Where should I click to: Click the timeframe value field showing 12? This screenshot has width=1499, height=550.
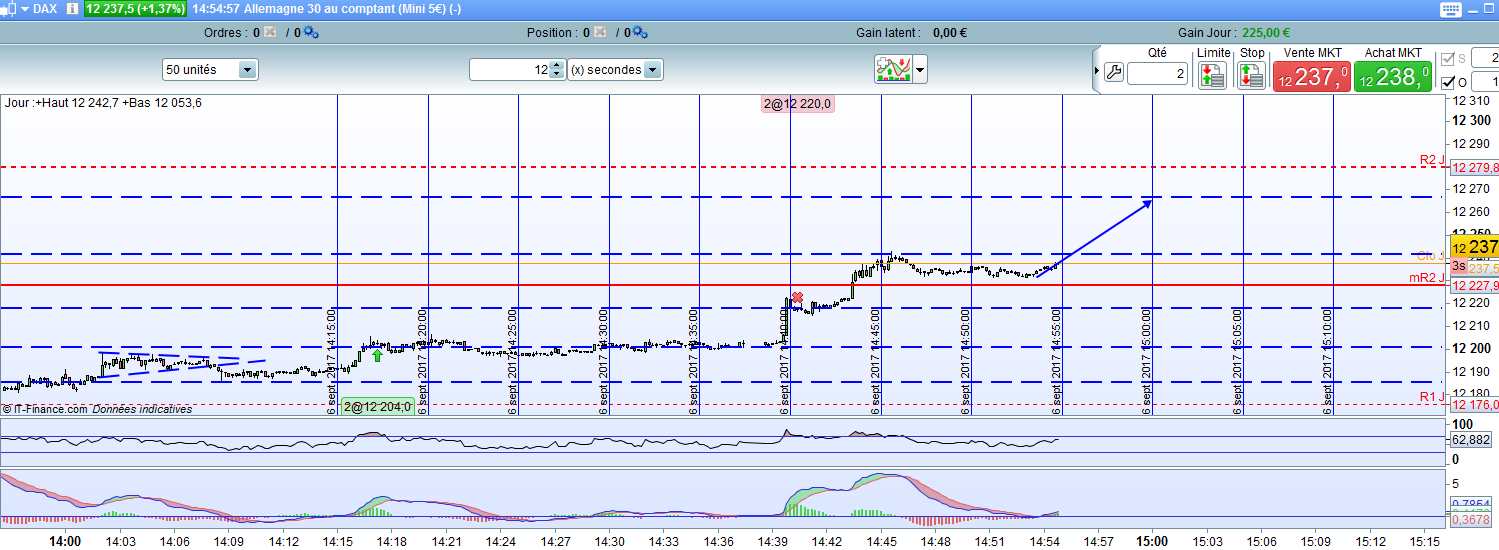(509, 70)
